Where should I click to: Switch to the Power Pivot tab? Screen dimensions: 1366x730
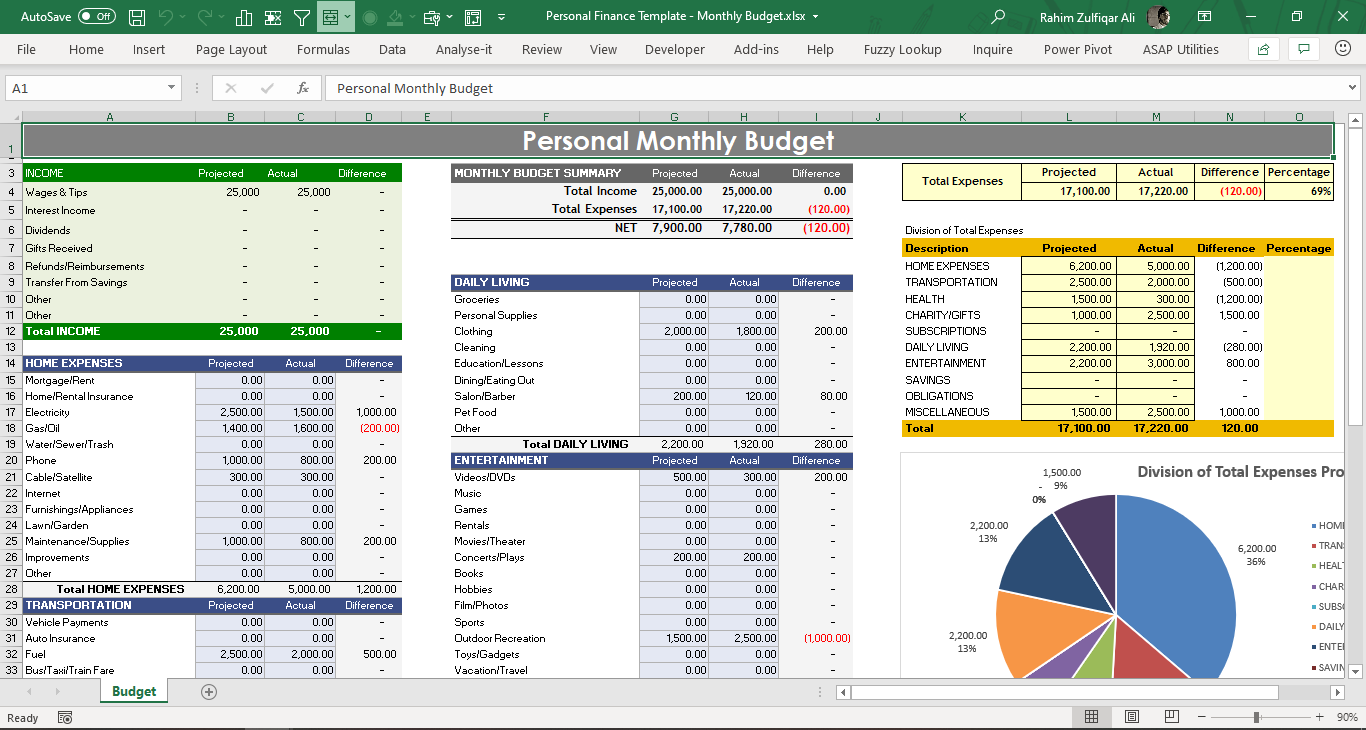[x=1077, y=49]
